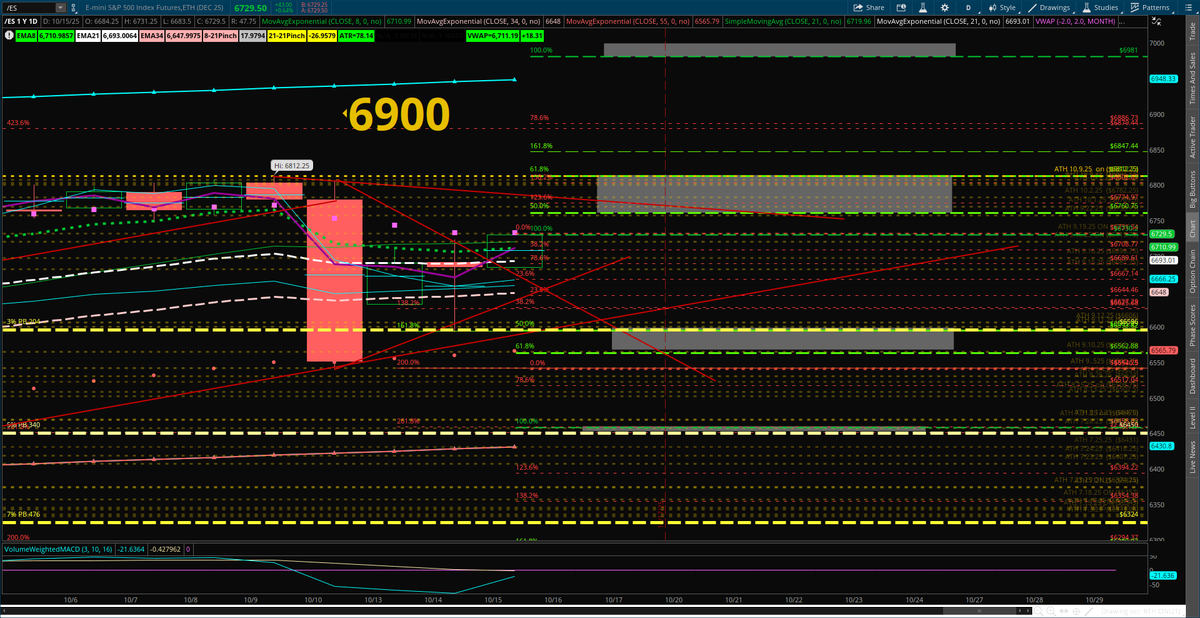The width and height of the screenshot is (1200, 618).
Task: Click the scroll-left arrow near zoom icons
Action: point(1020,611)
